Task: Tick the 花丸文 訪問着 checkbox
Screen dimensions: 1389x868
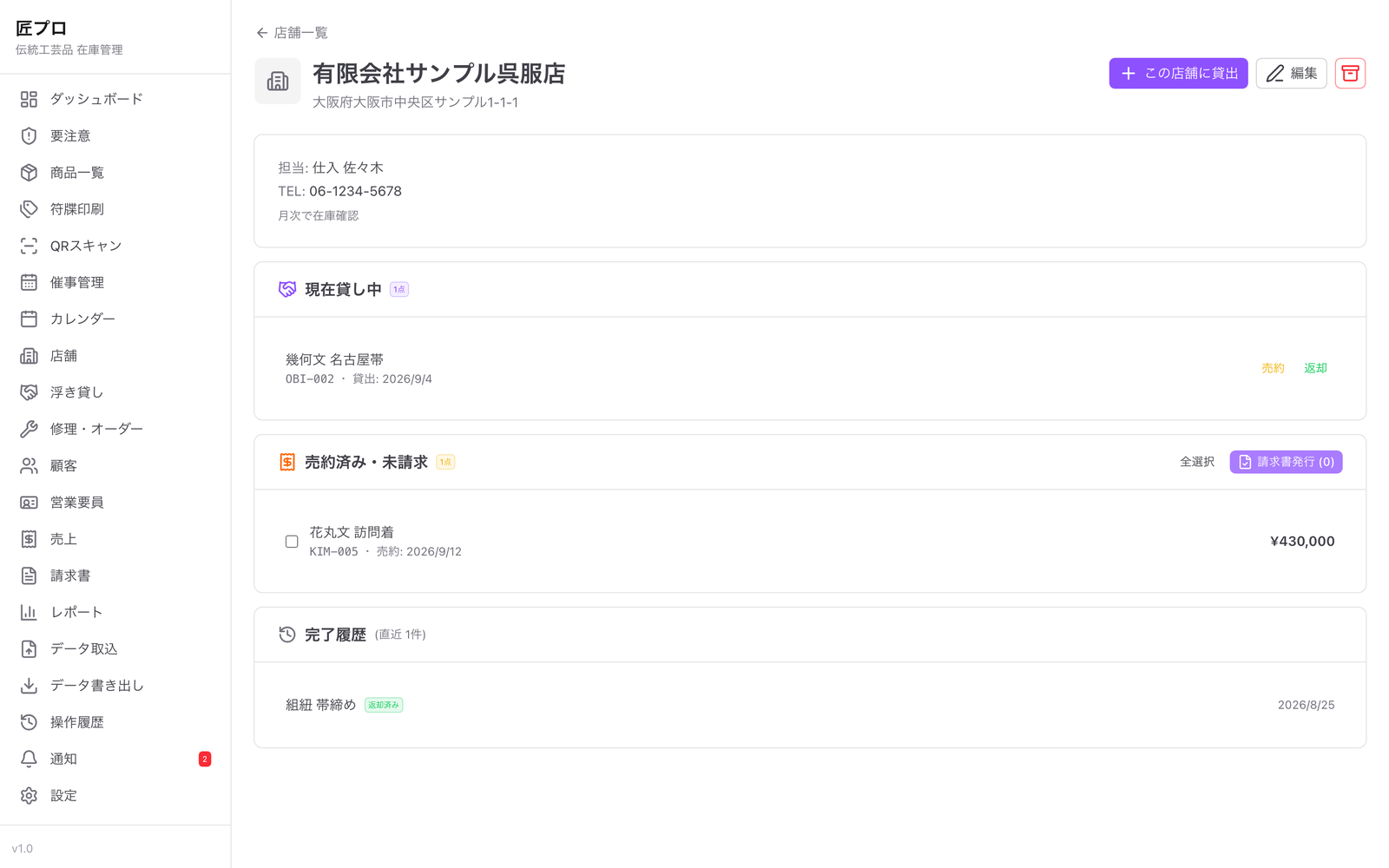Action: [x=292, y=542]
